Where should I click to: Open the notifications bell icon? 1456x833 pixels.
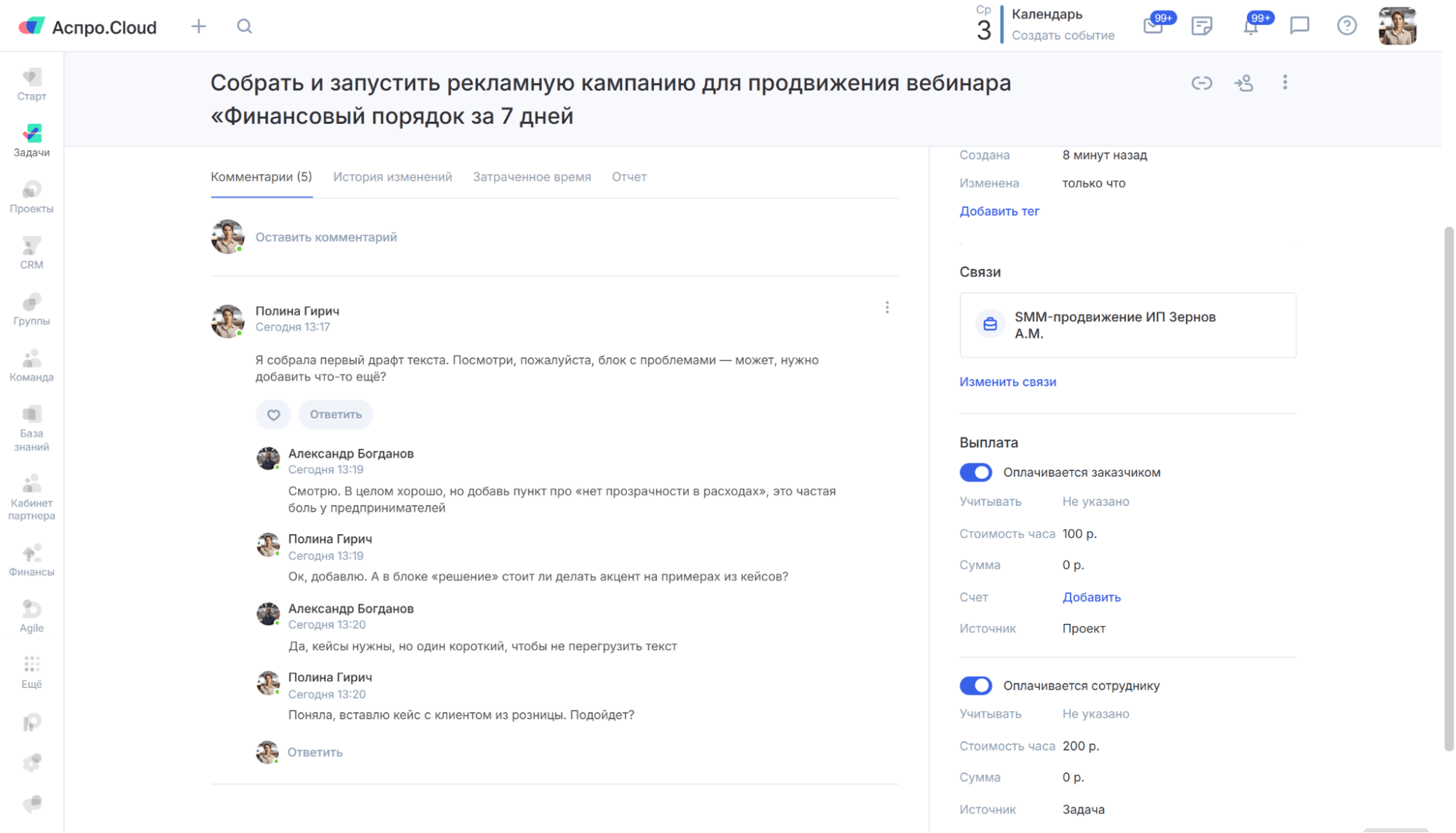coord(1250,27)
